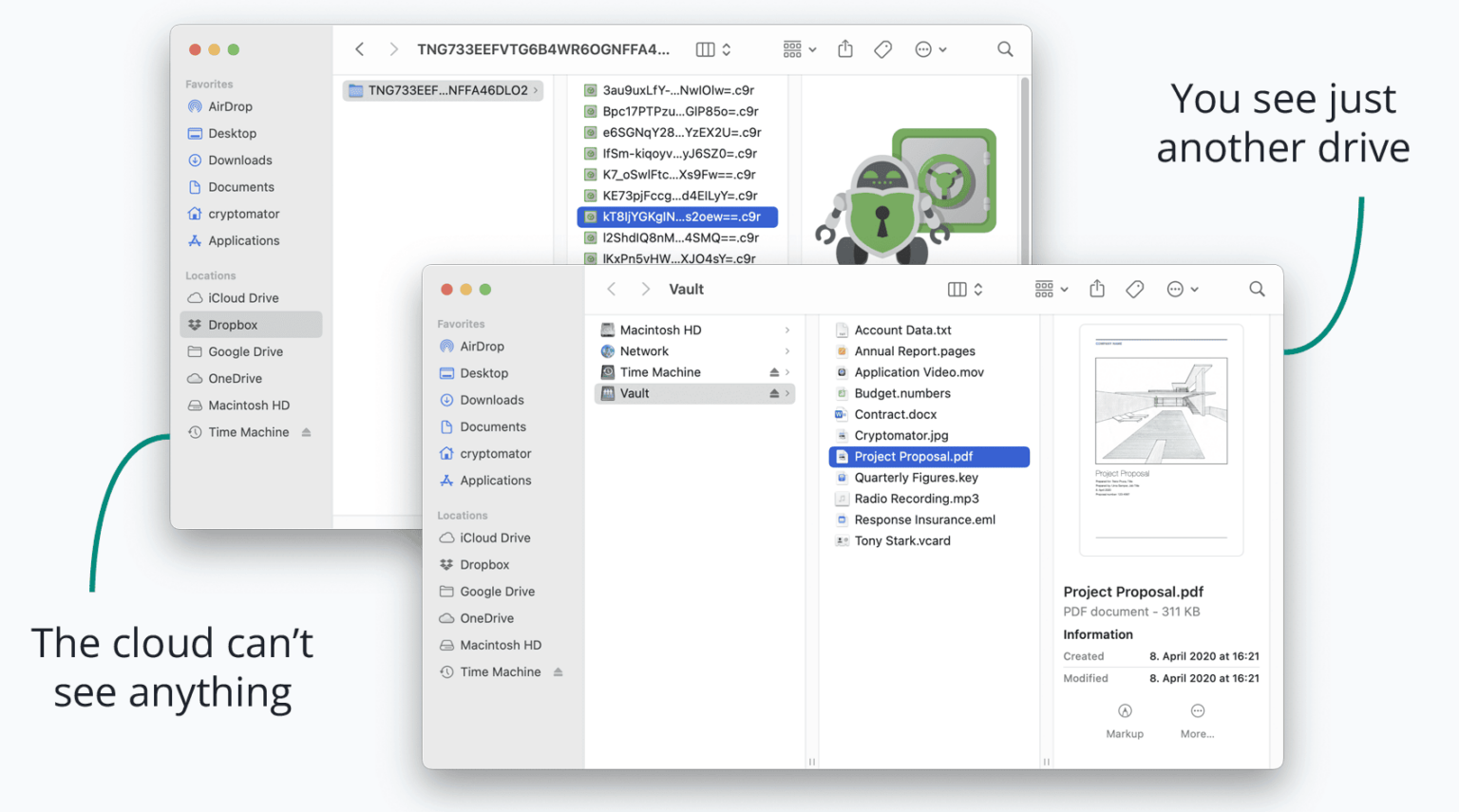Image resolution: width=1459 pixels, height=812 pixels.
Task: Open the Tags icon in the Vault toolbar
Action: coord(1134,289)
